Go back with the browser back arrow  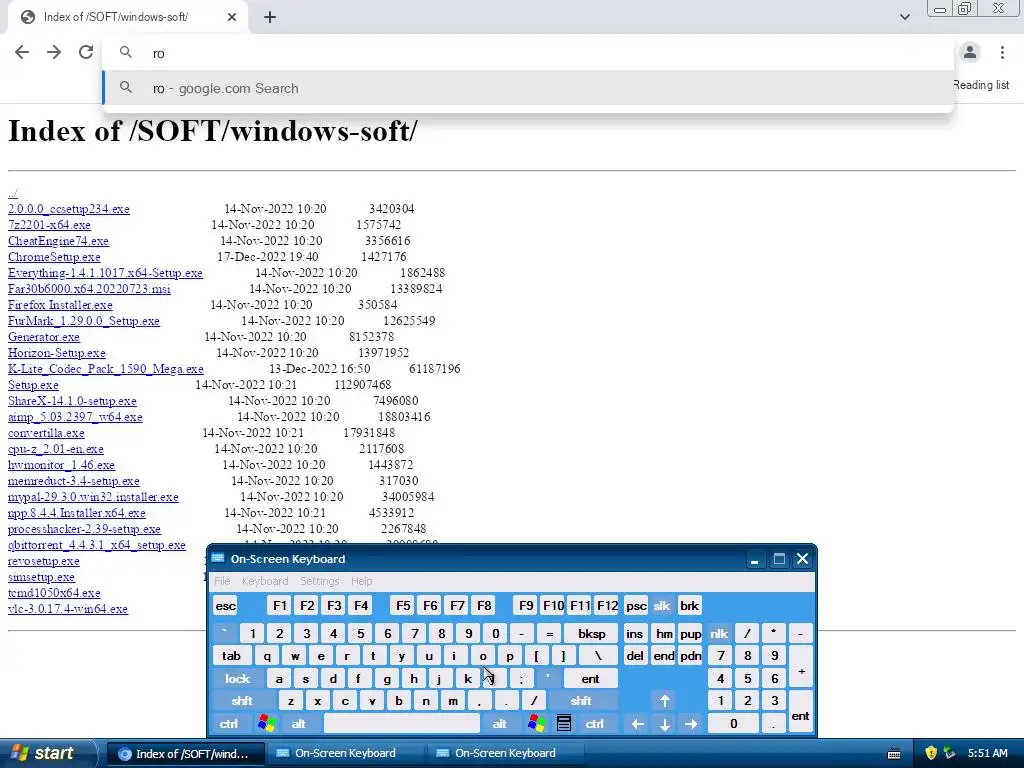tap(22, 52)
